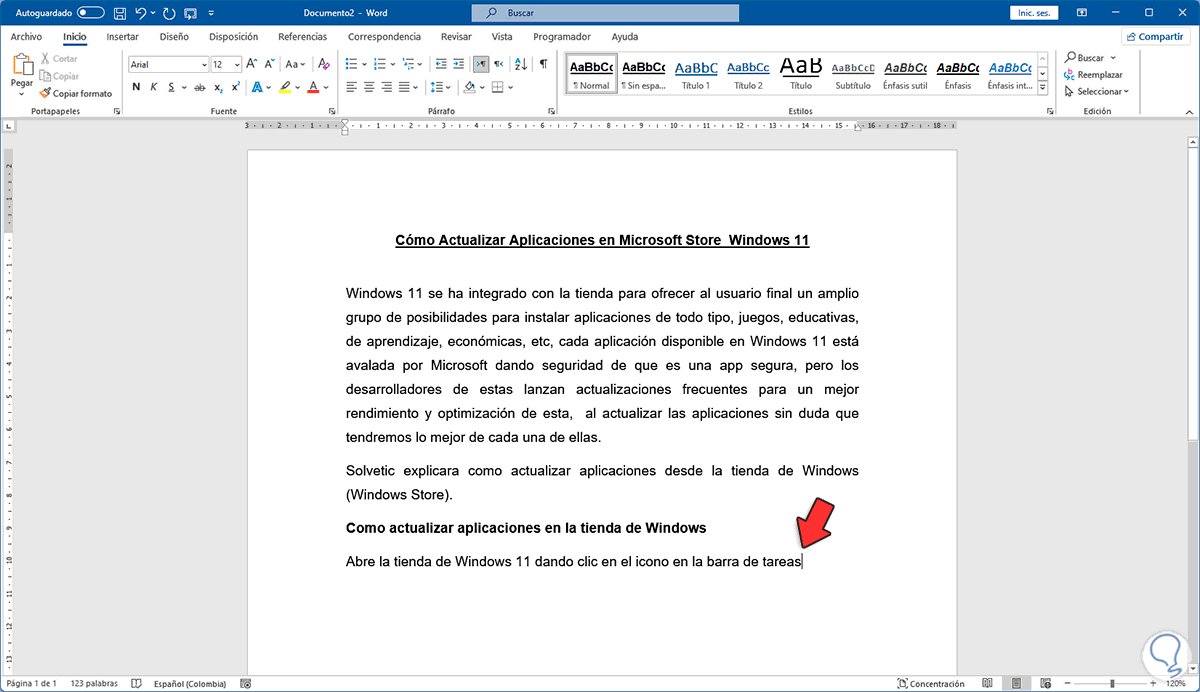The image size is (1200, 692).
Task: Undo the last action
Action: (141, 13)
